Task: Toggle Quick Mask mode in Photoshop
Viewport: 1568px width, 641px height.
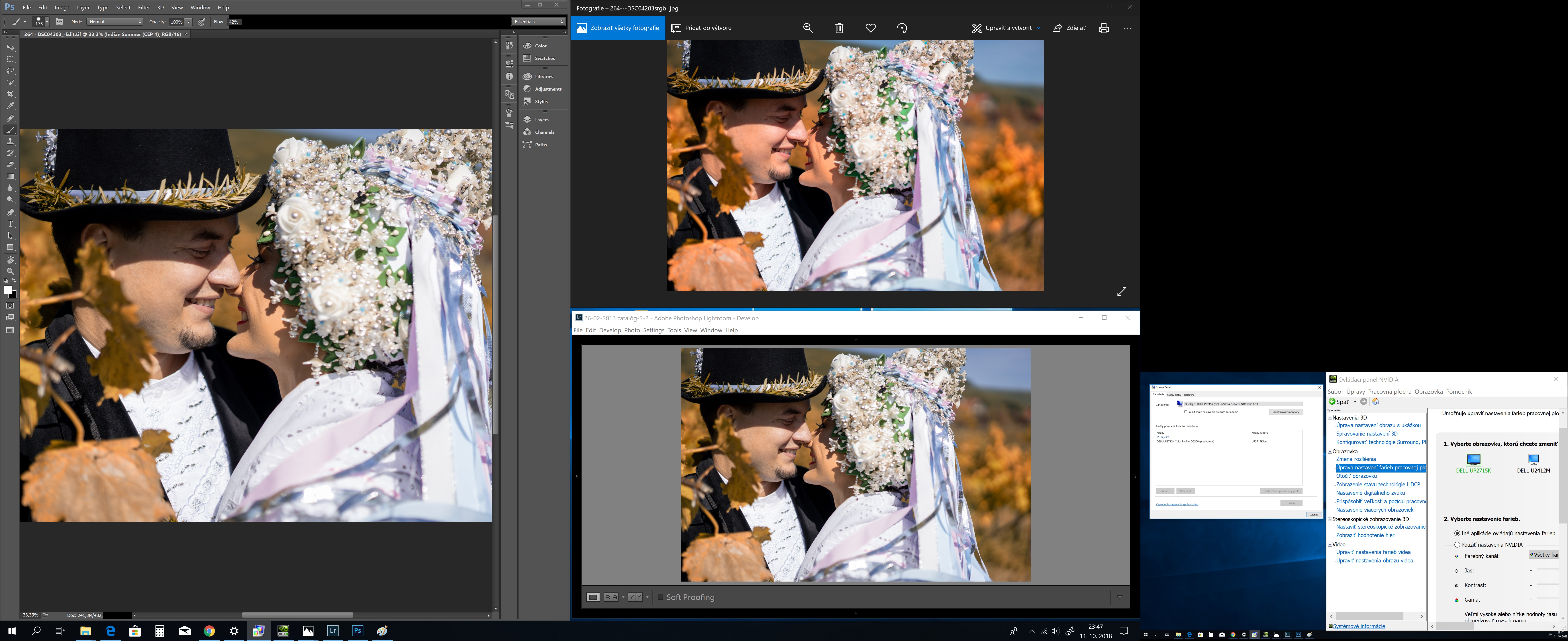Action: tap(10, 306)
